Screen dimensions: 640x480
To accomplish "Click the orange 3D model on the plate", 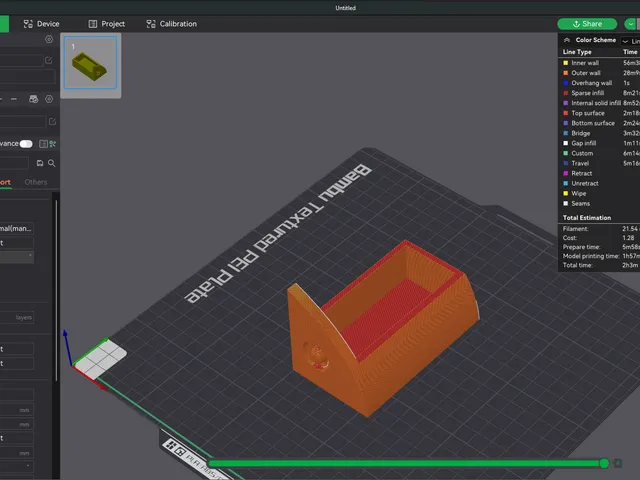I will [383, 327].
